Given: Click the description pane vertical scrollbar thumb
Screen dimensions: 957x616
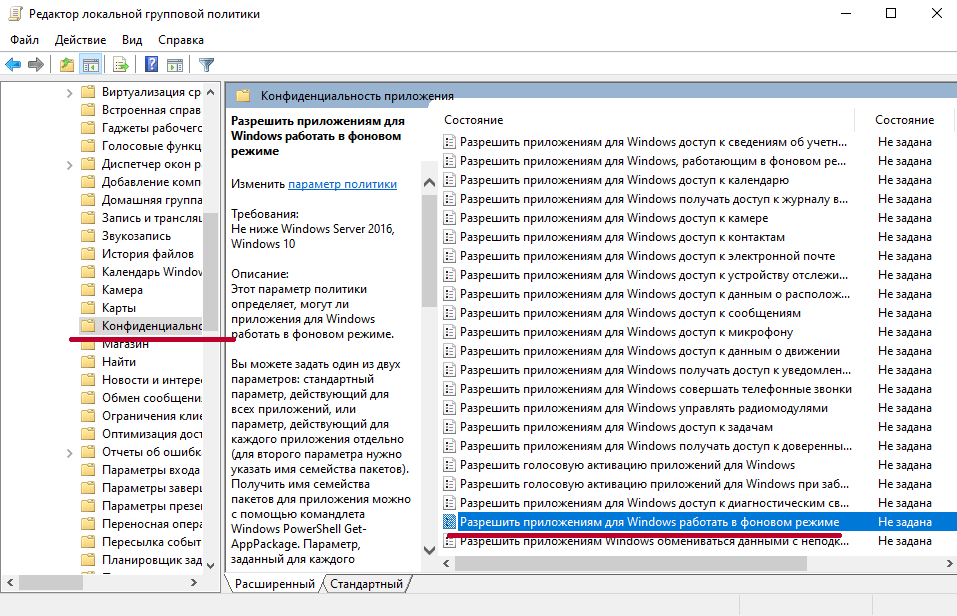Looking at the screenshot, I should [x=429, y=250].
